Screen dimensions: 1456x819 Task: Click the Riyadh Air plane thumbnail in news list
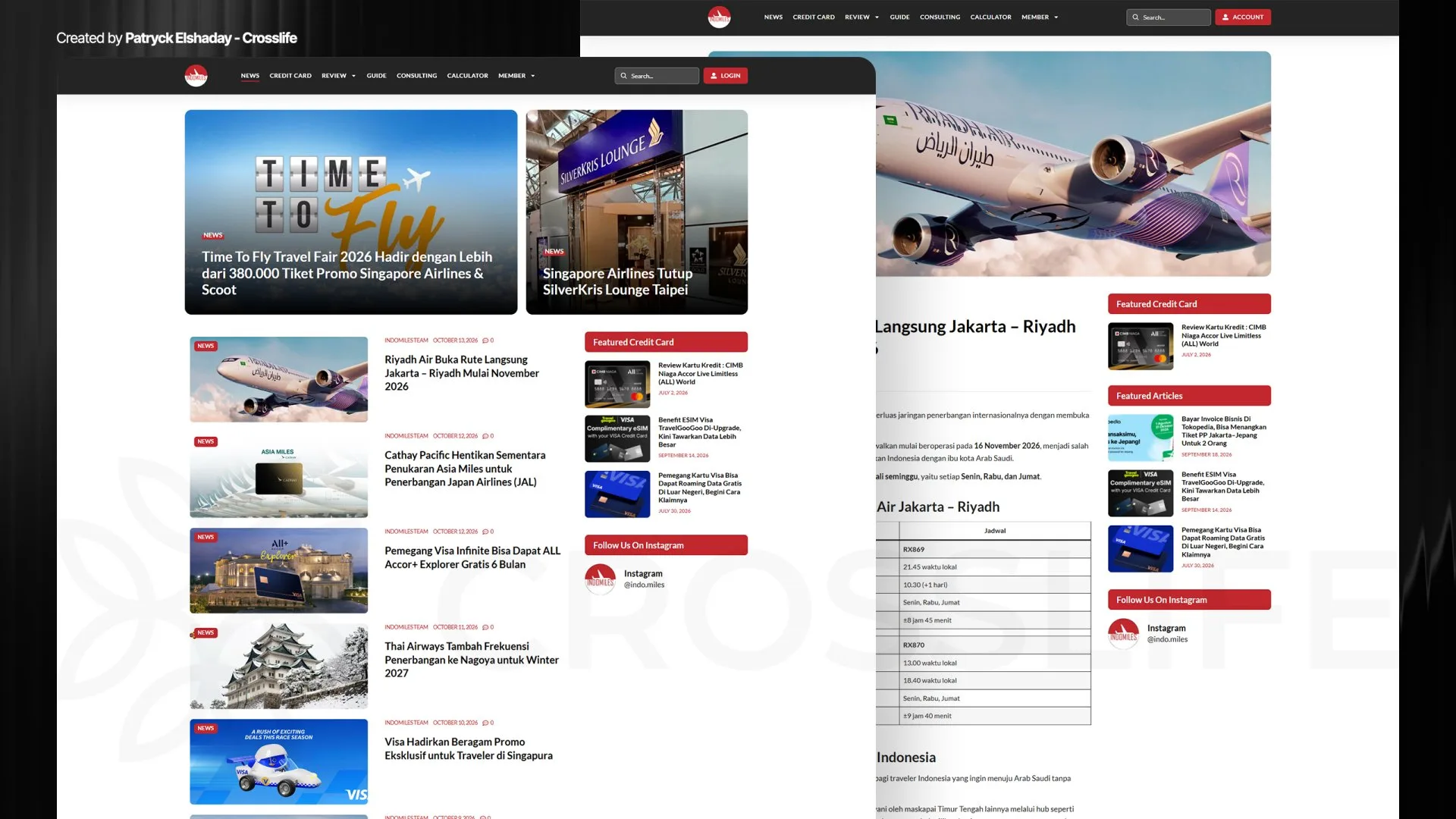coord(278,379)
